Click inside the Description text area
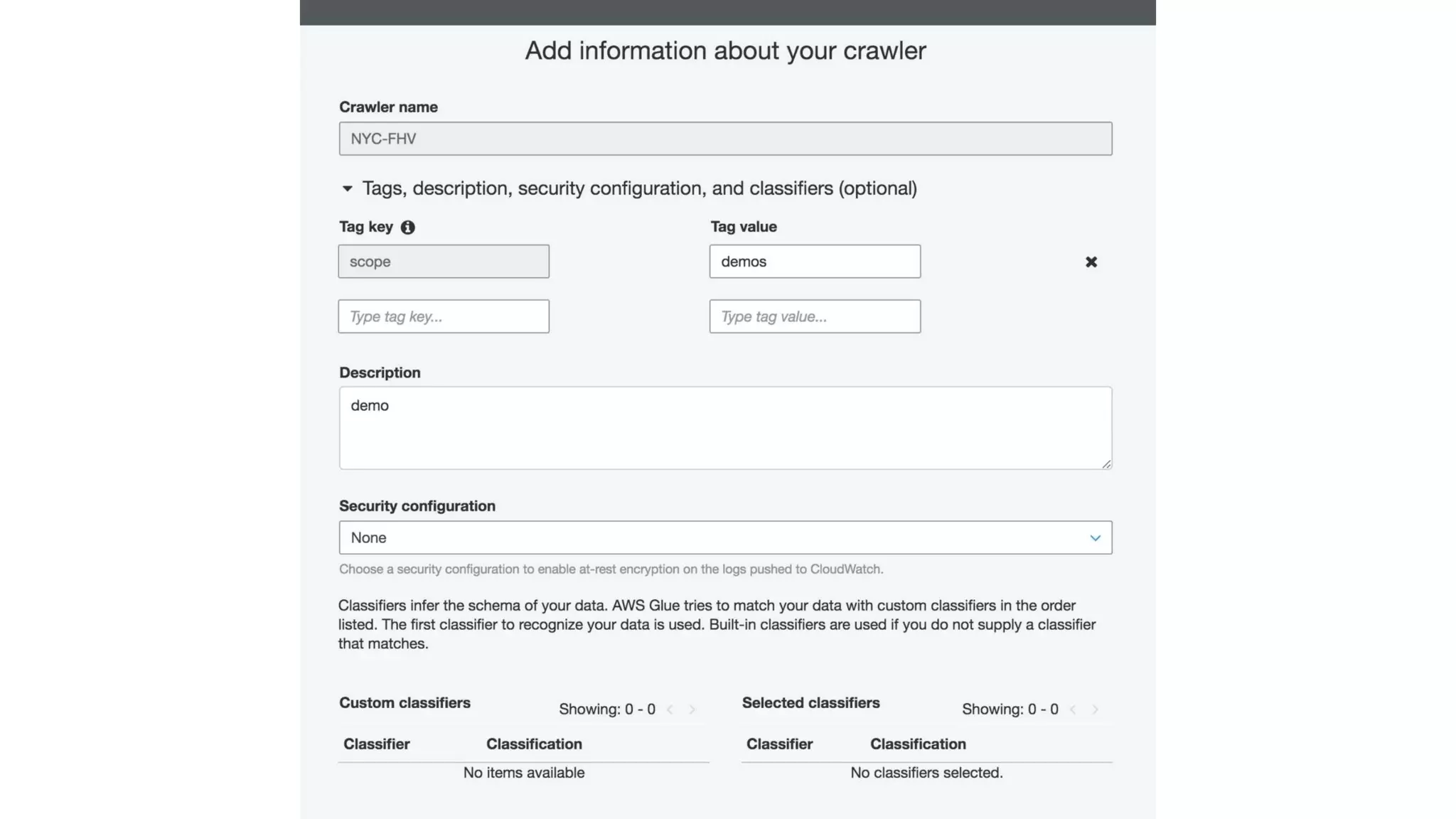The width and height of the screenshot is (1456, 819). click(x=725, y=428)
